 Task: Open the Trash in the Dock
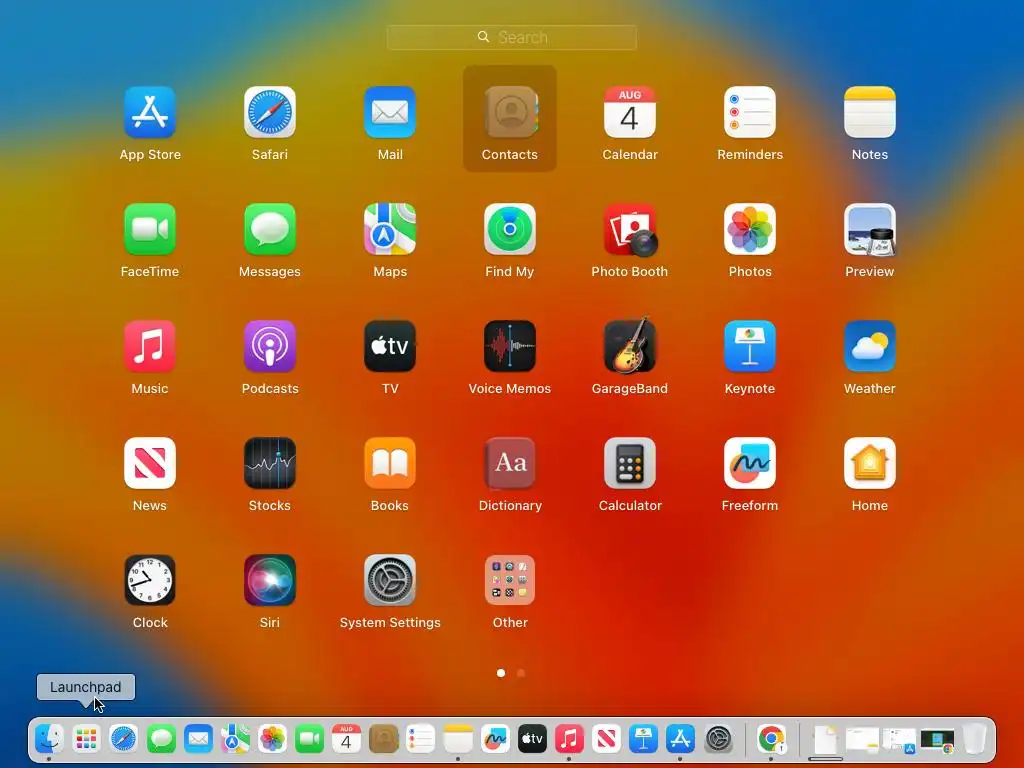(x=974, y=739)
